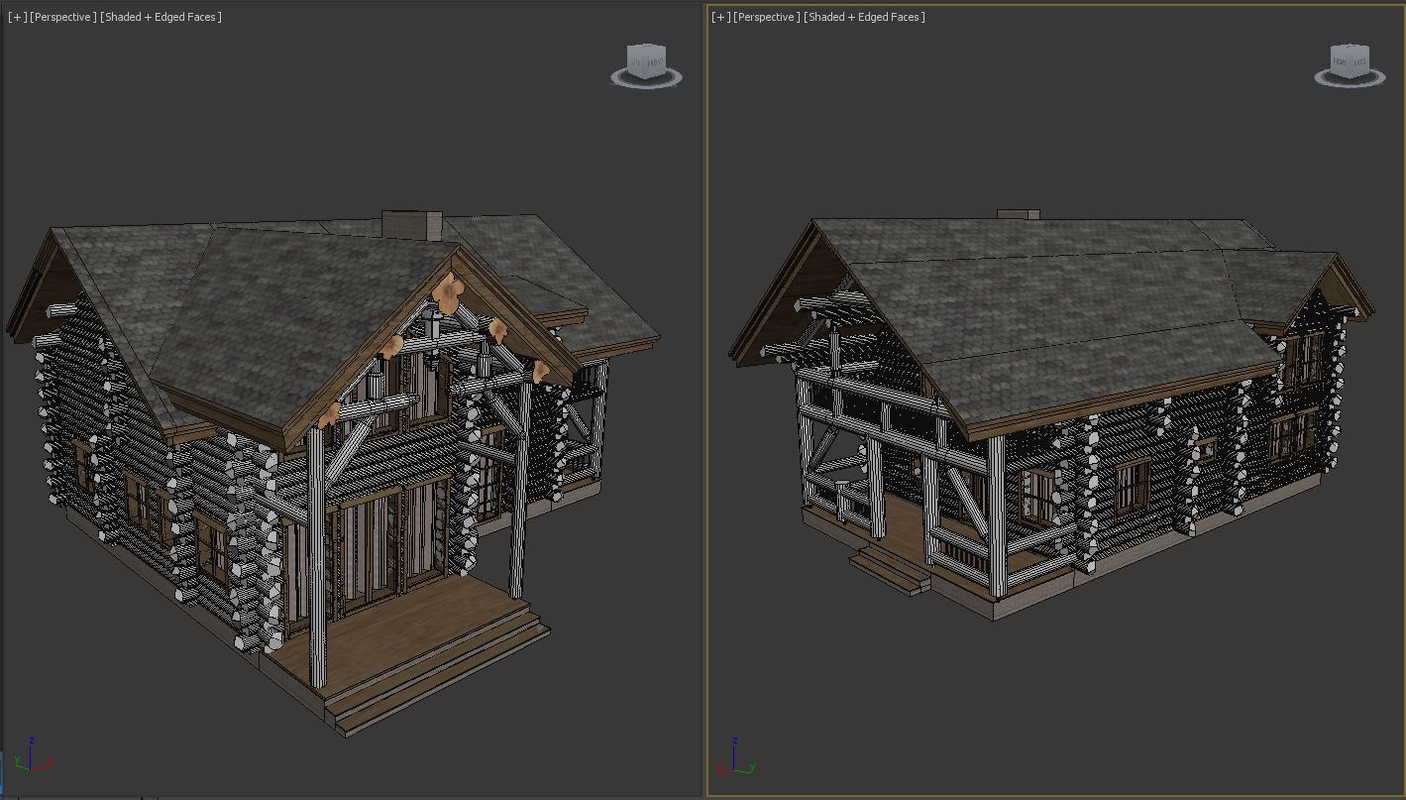Click the TOP face of the right ViewCube

[1348, 47]
